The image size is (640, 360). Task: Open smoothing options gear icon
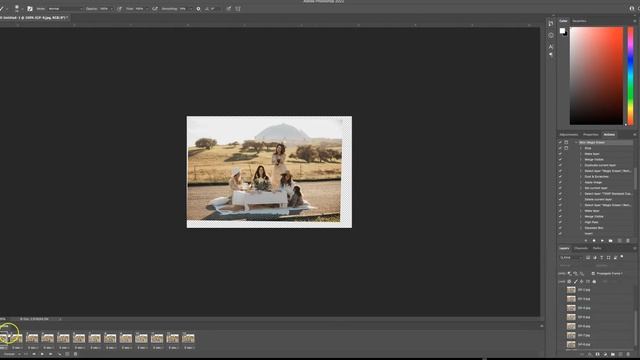[x=198, y=8]
